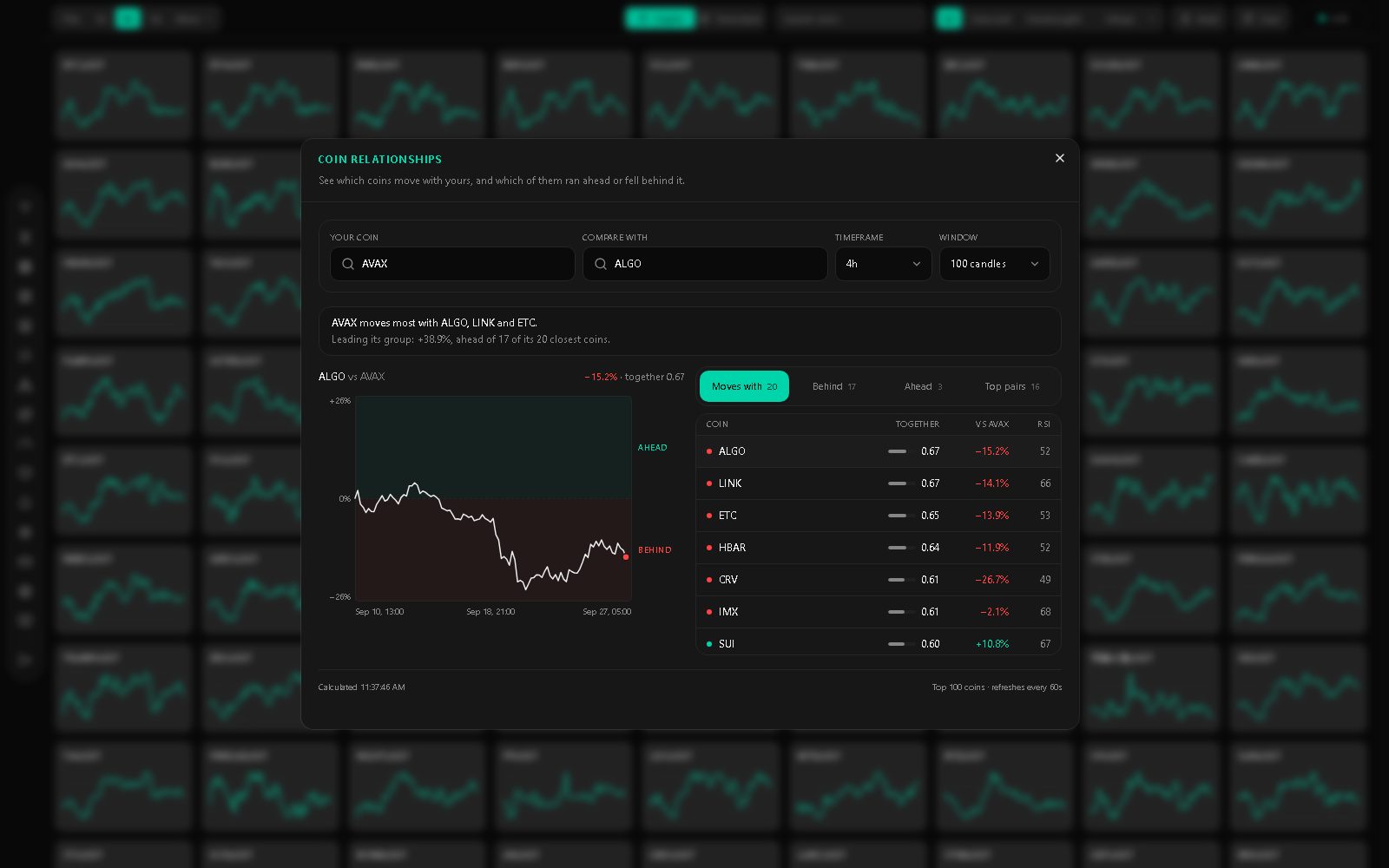The width and height of the screenshot is (1389, 868).
Task: Sort by the COIN column header
Action: point(717,424)
